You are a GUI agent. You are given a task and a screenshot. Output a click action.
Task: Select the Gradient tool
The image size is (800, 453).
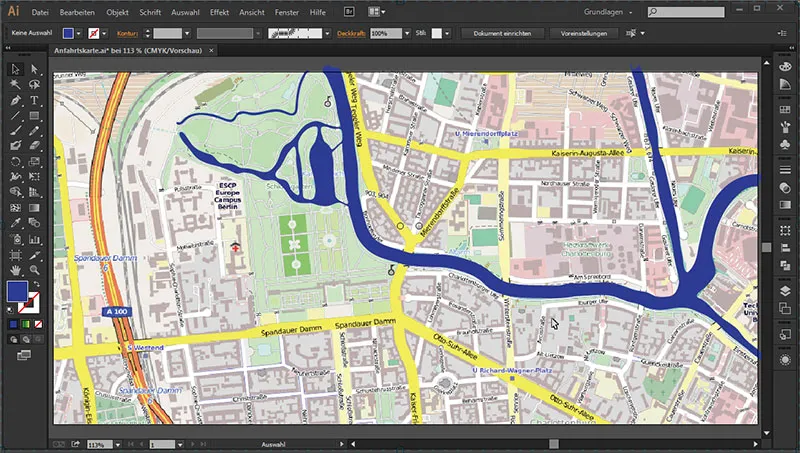pos(34,208)
